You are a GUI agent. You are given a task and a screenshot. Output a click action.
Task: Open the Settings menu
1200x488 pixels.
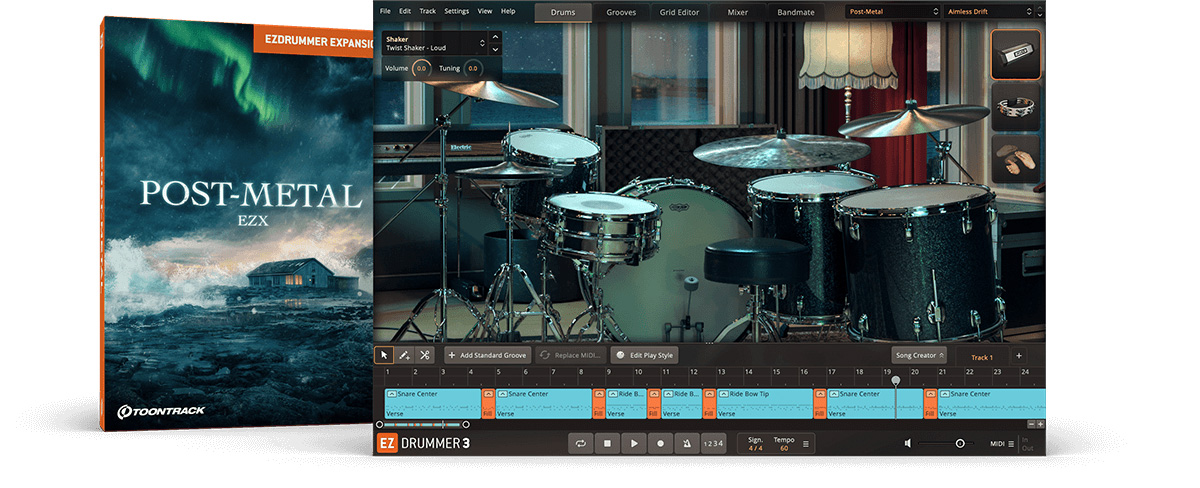pyautogui.click(x=456, y=11)
